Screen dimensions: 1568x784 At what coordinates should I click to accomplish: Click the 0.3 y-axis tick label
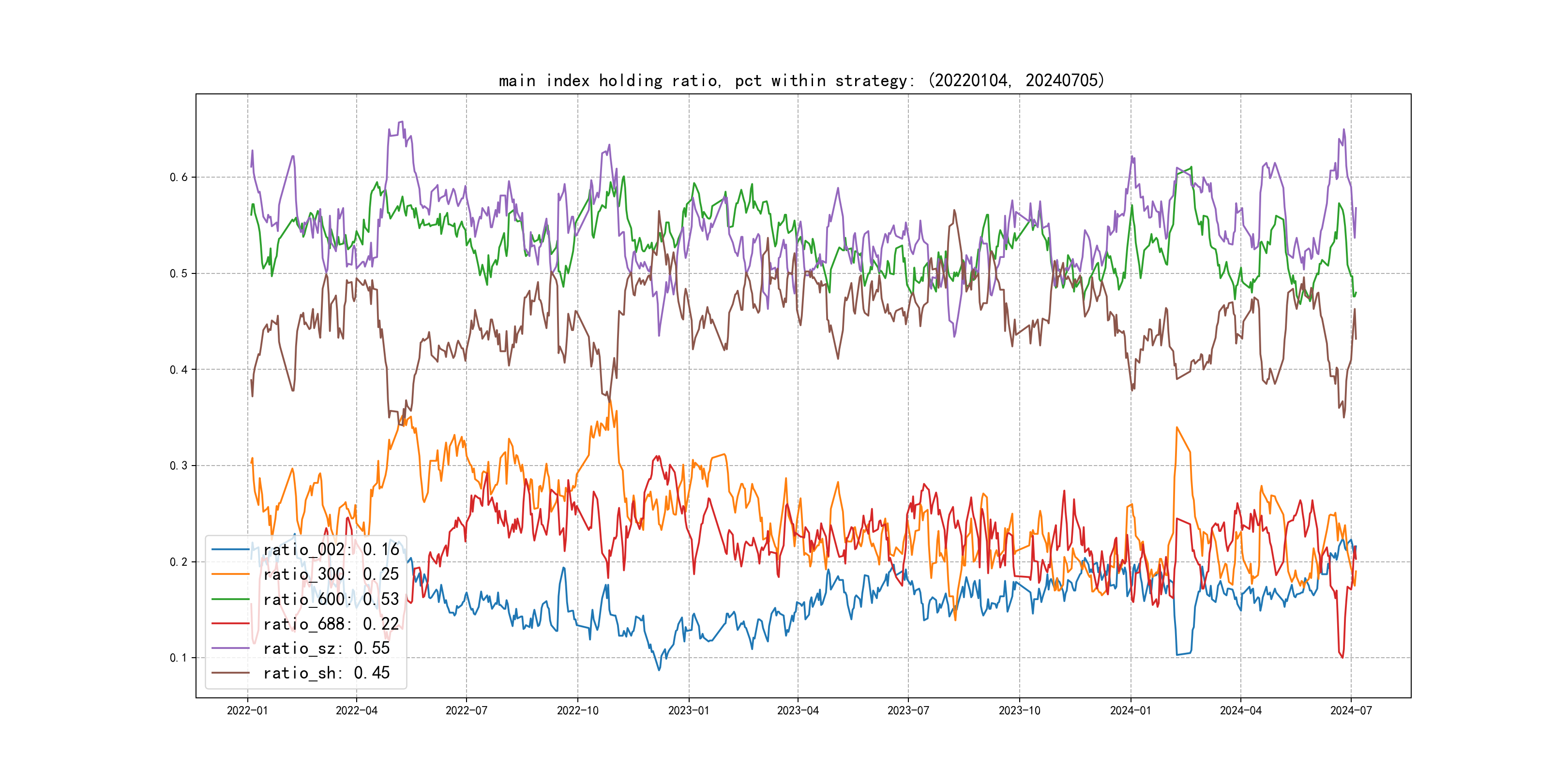179,466
